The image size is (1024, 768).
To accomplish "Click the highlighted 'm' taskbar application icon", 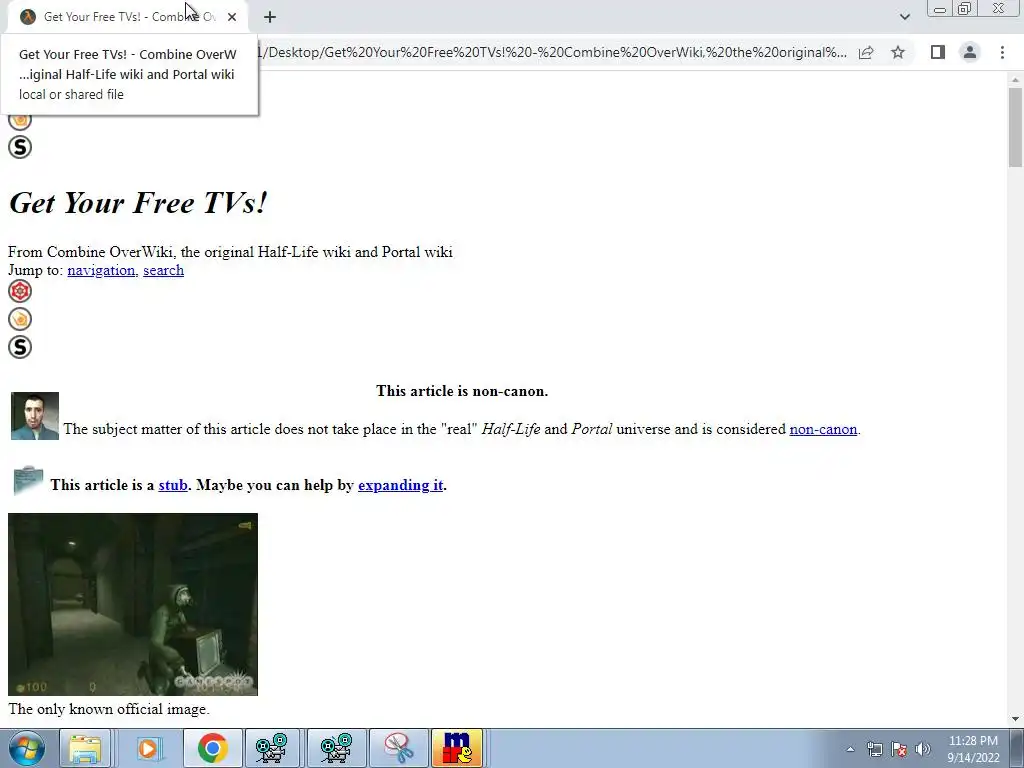I will tap(457, 748).
